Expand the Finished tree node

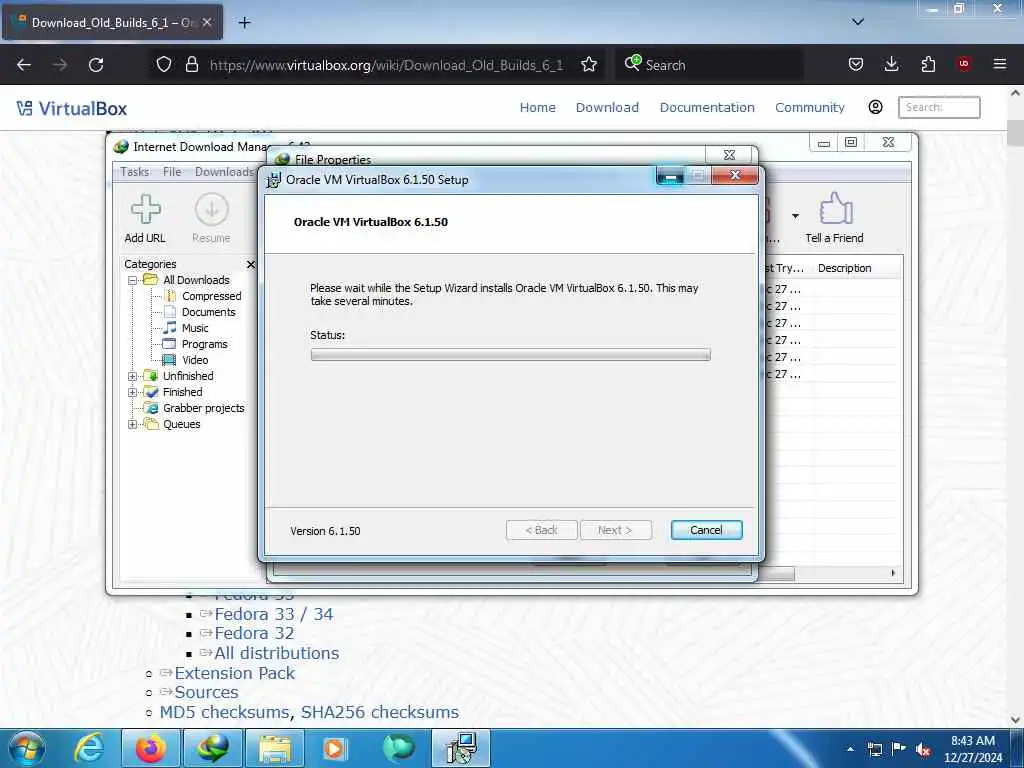click(133, 392)
